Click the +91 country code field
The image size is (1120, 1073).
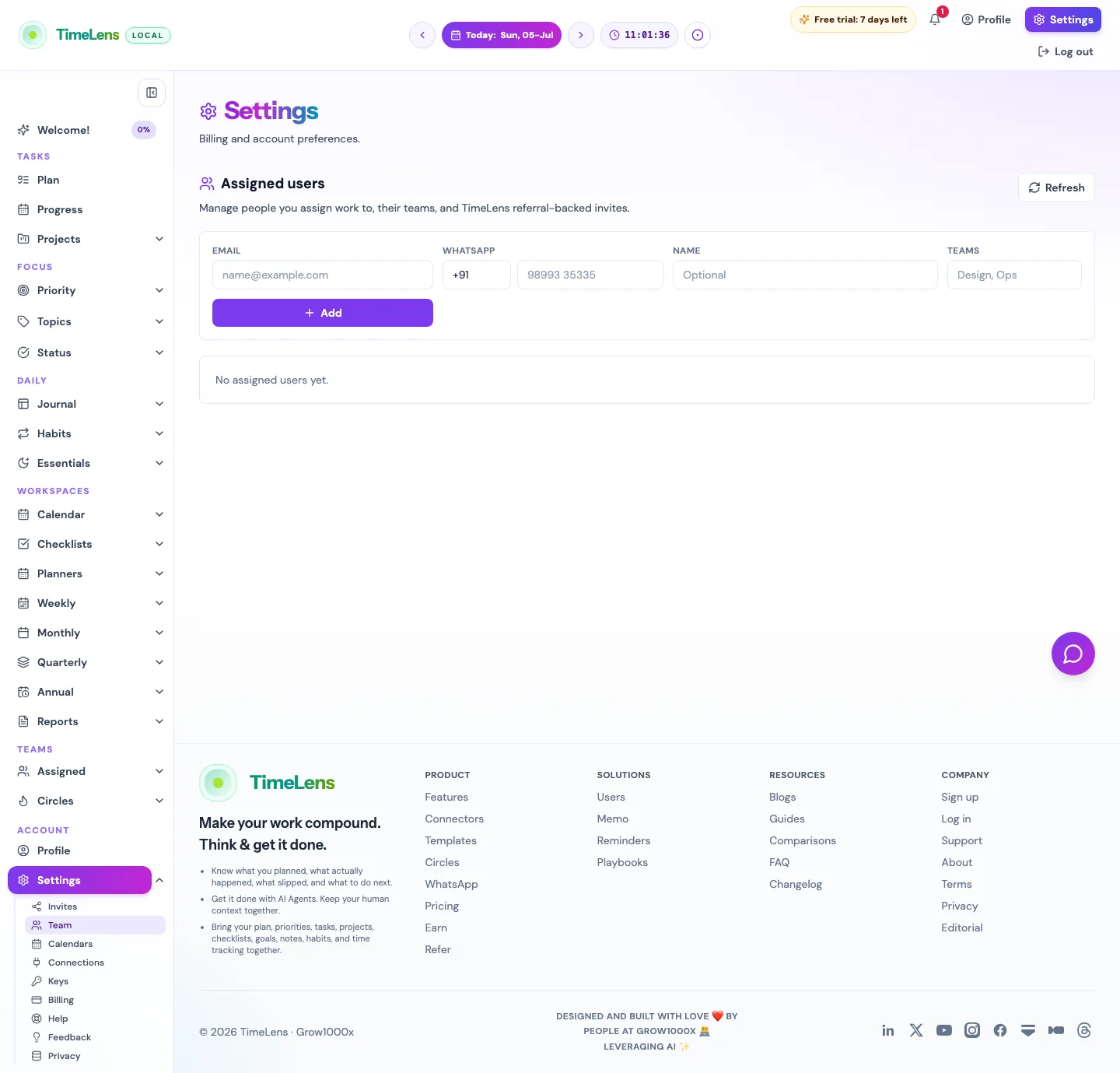tap(477, 275)
